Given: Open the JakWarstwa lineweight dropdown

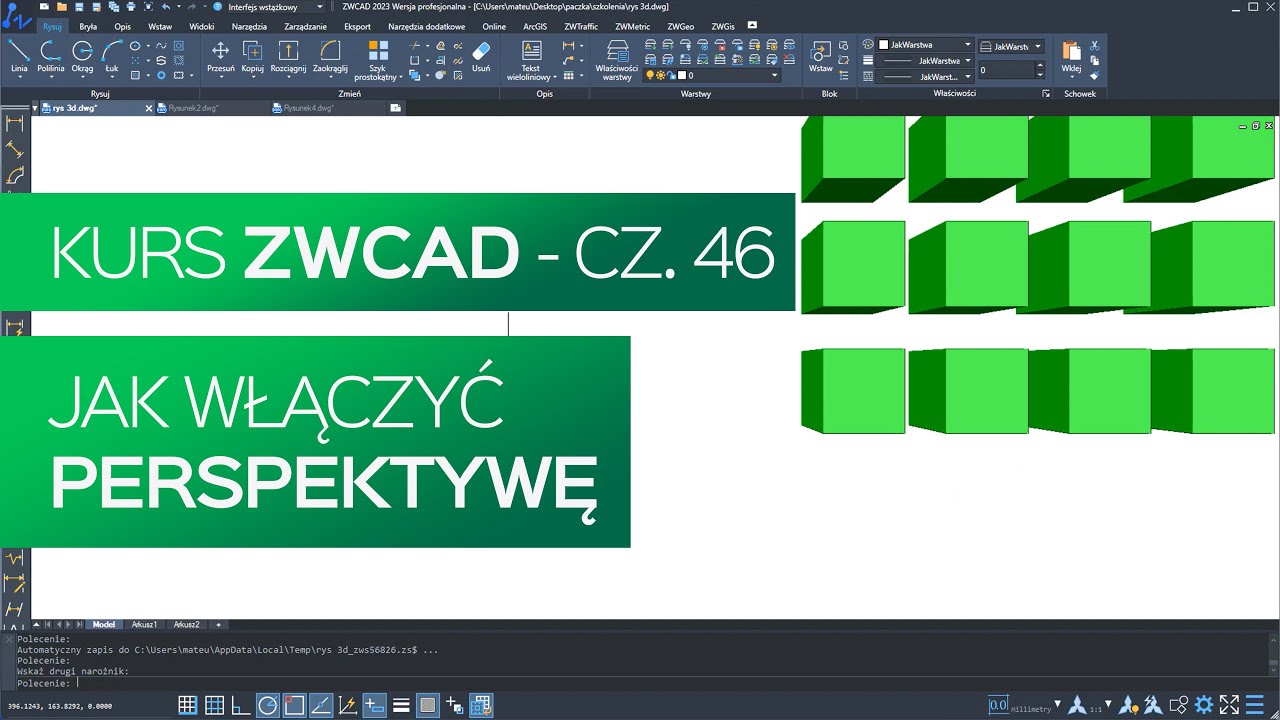Looking at the screenshot, I should (x=967, y=60).
